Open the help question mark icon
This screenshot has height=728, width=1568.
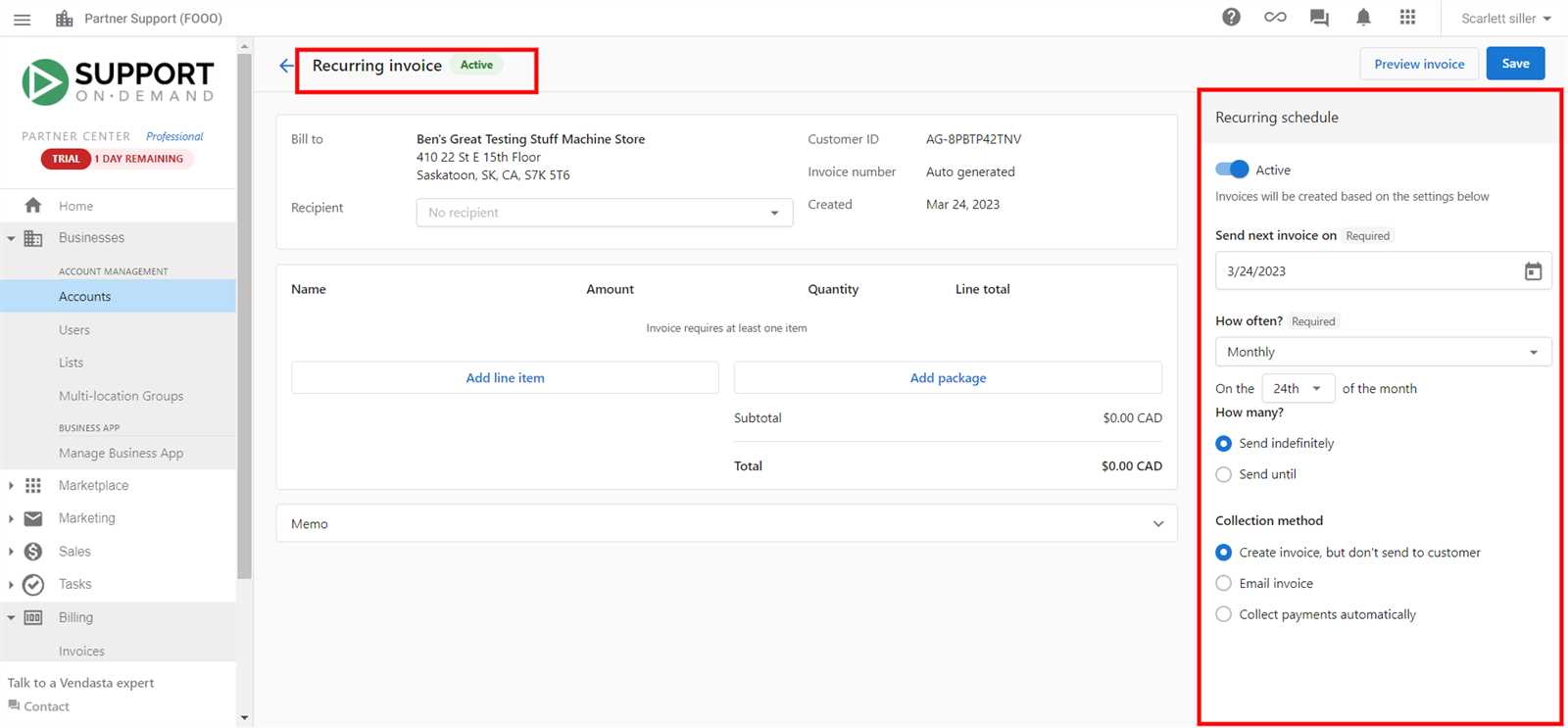pyautogui.click(x=1231, y=17)
